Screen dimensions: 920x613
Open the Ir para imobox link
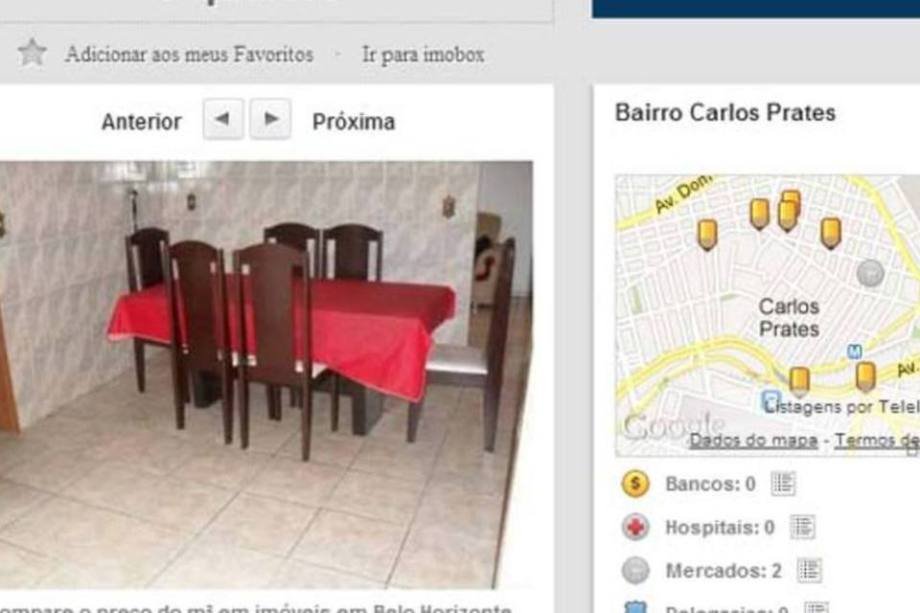point(422,55)
